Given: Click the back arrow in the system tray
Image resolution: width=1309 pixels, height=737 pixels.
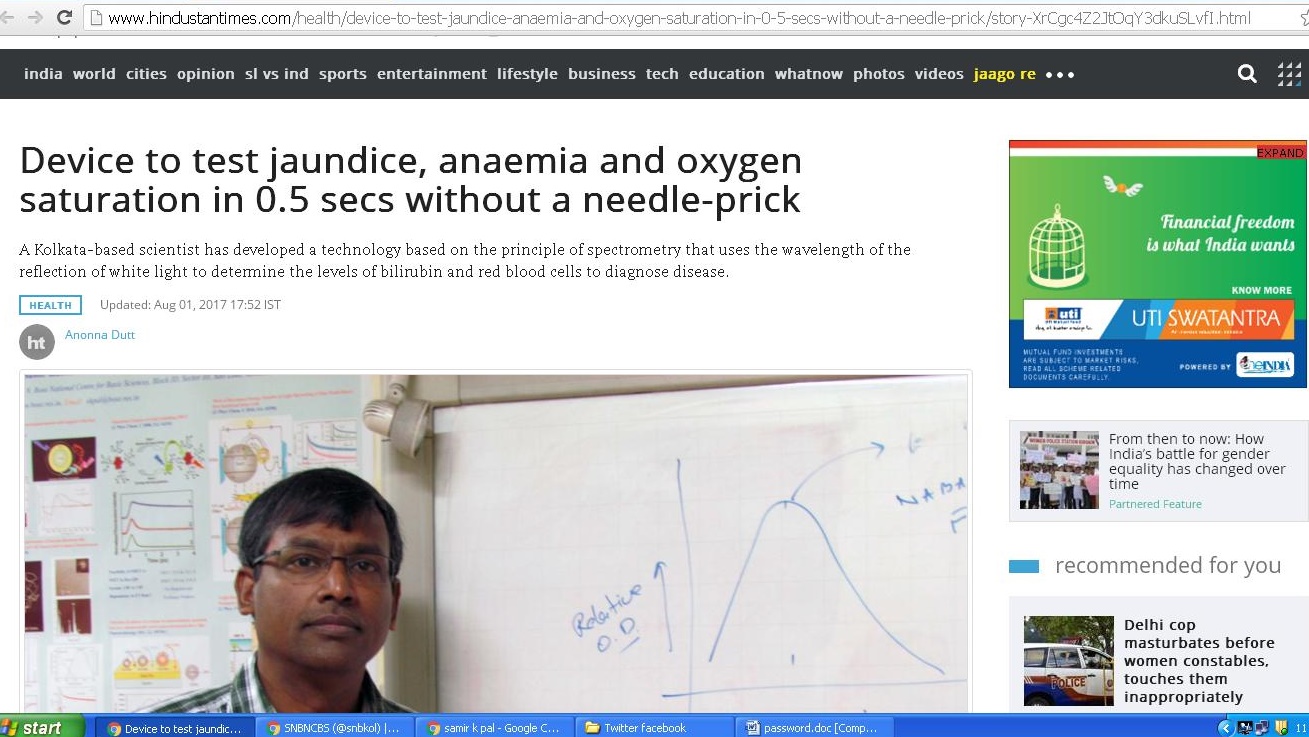Looking at the screenshot, I should (1225, 728).
